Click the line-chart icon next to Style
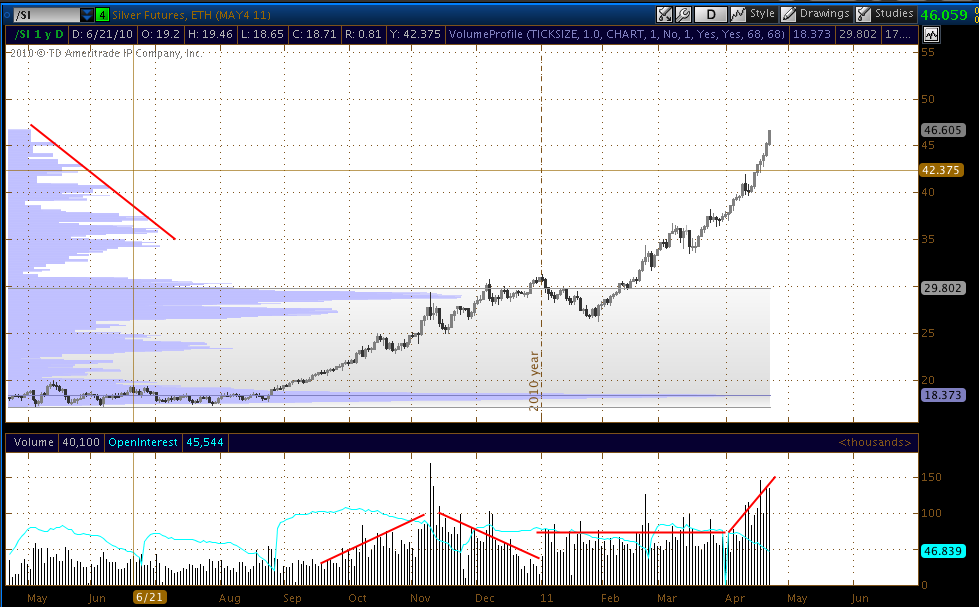This screenshot has width=979, height=607. [x=738, y=14]
